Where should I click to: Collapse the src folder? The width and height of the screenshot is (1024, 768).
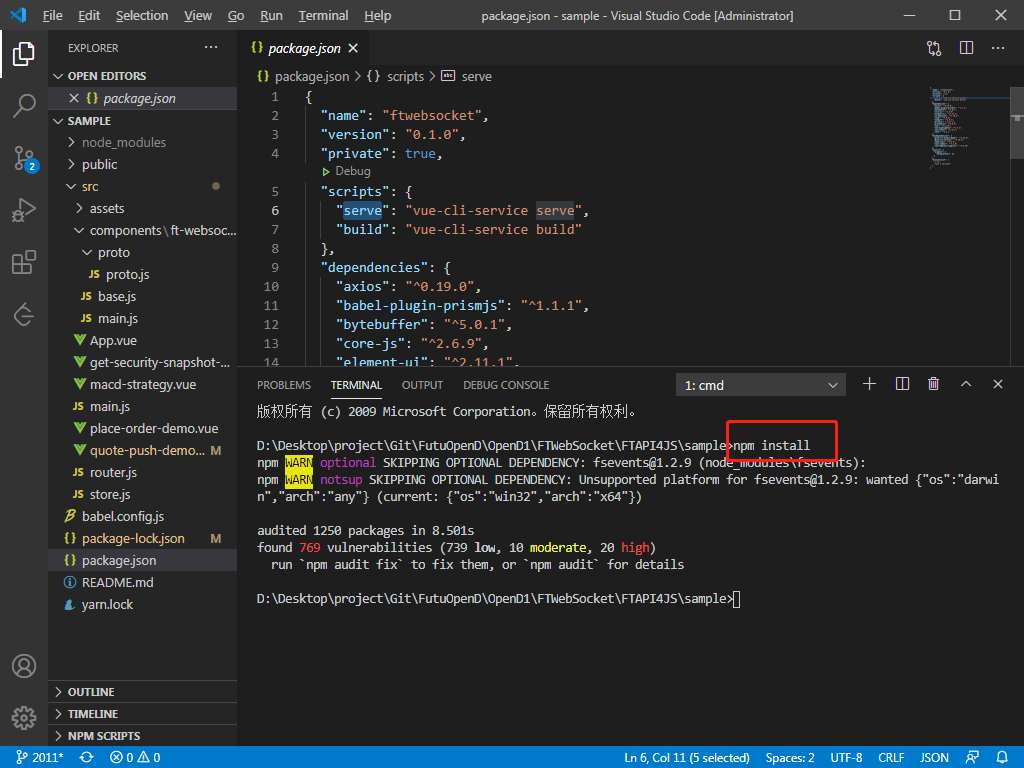click(x=89, y=186)
